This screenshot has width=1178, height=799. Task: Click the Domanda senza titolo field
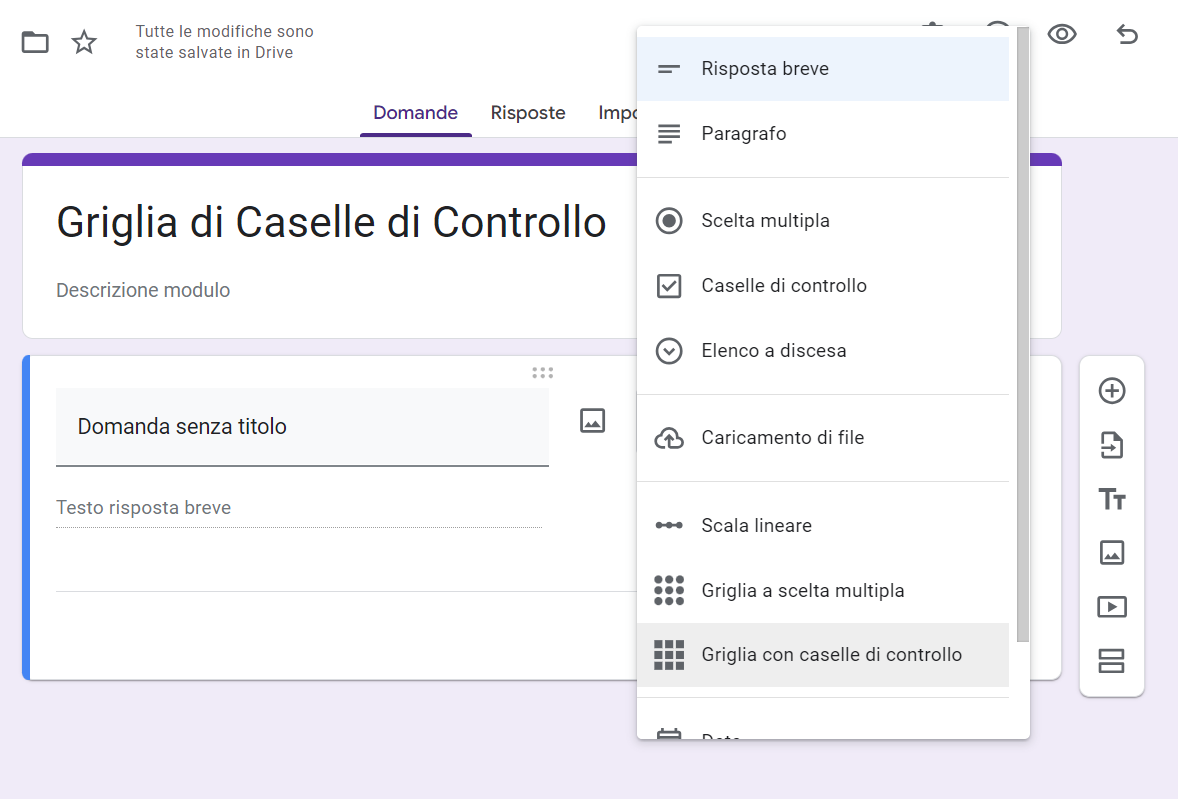[302, 427]
